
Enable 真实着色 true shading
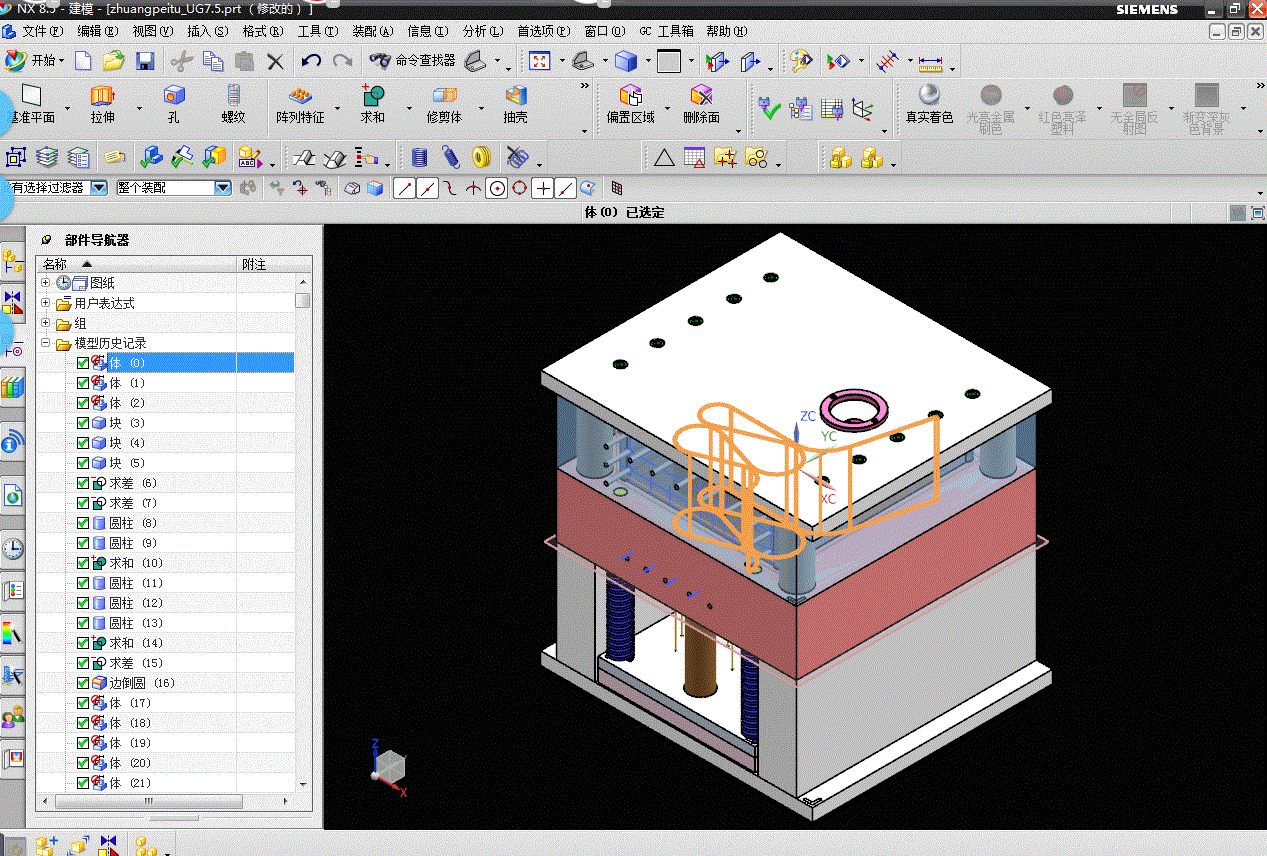click(929, 104)
